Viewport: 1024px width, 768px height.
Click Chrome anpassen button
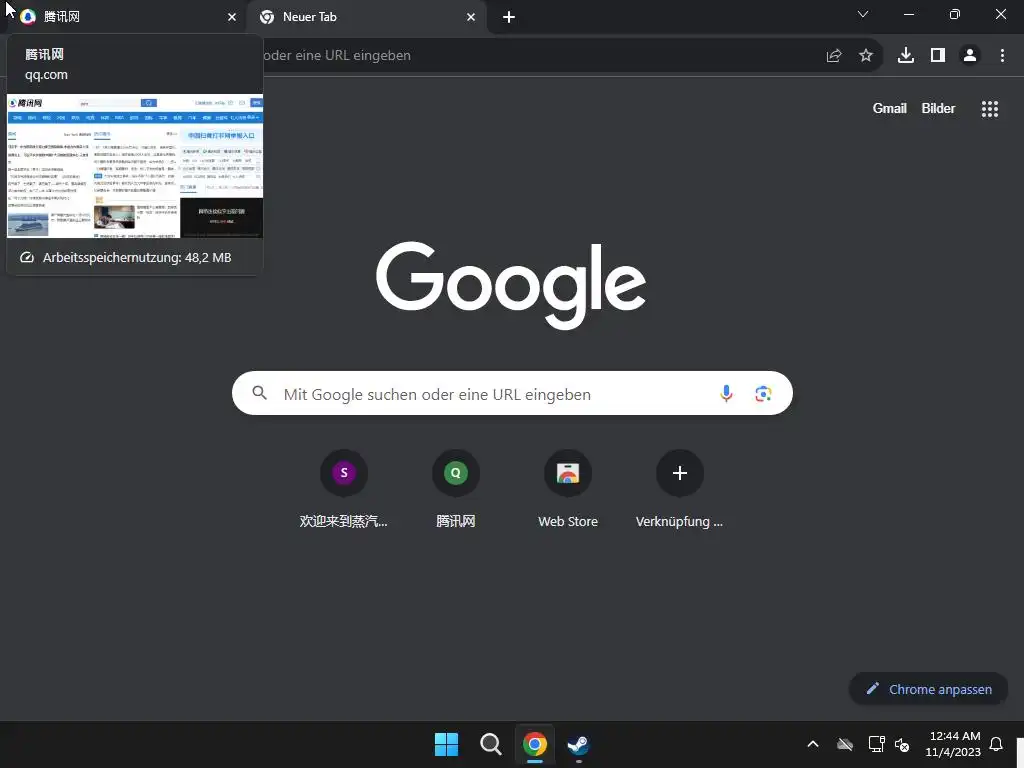click(928, 689)
